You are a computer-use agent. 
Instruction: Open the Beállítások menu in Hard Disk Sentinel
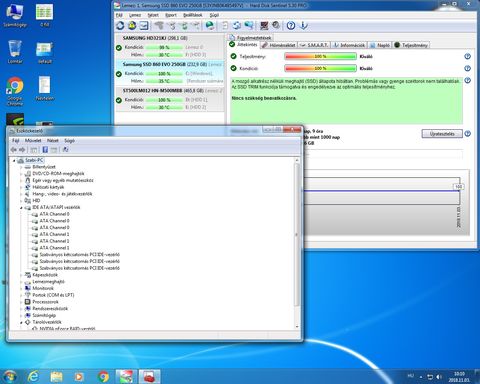pos(193,15)
